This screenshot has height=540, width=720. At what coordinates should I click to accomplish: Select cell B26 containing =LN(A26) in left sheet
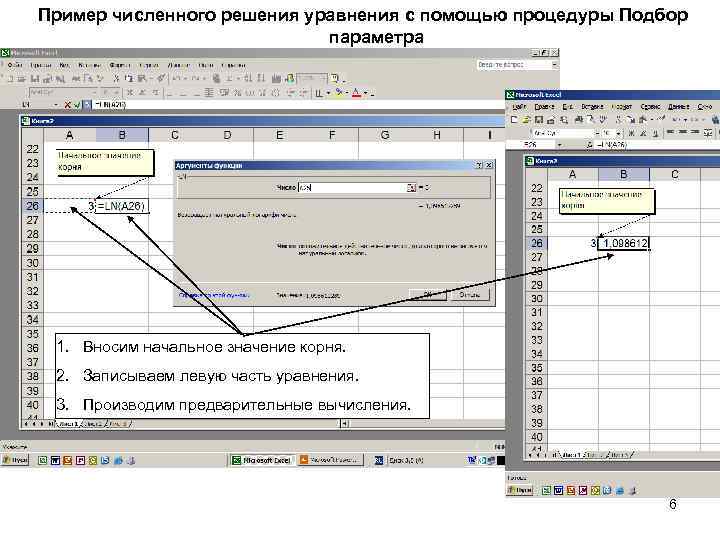point(122,206)
